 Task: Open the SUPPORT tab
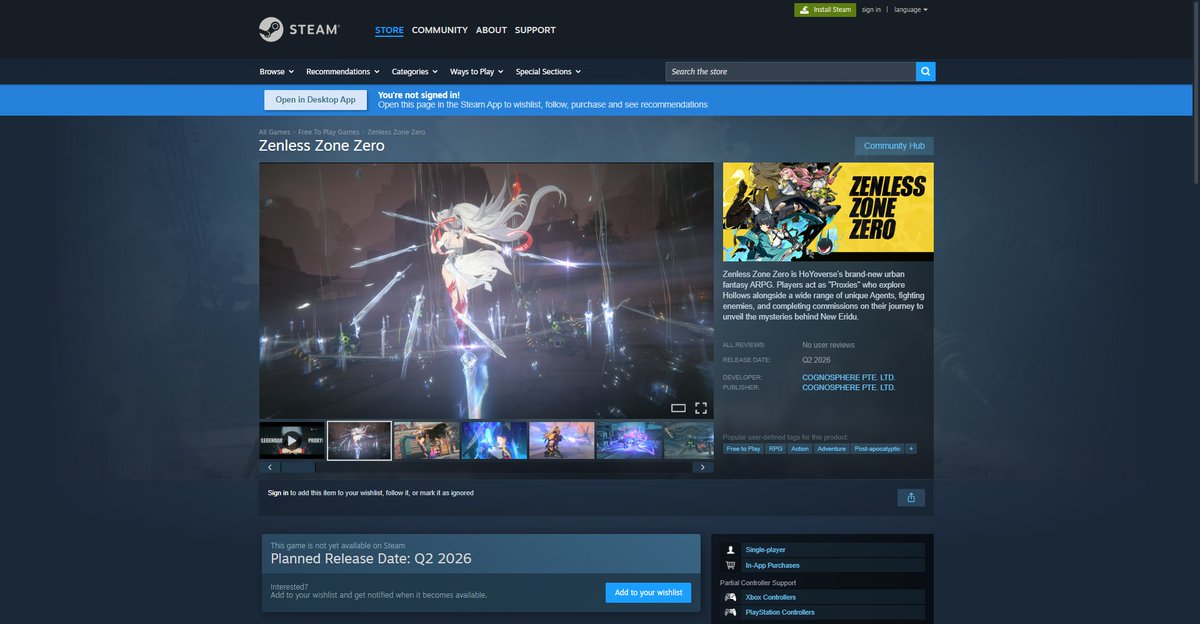pos(535,30)
